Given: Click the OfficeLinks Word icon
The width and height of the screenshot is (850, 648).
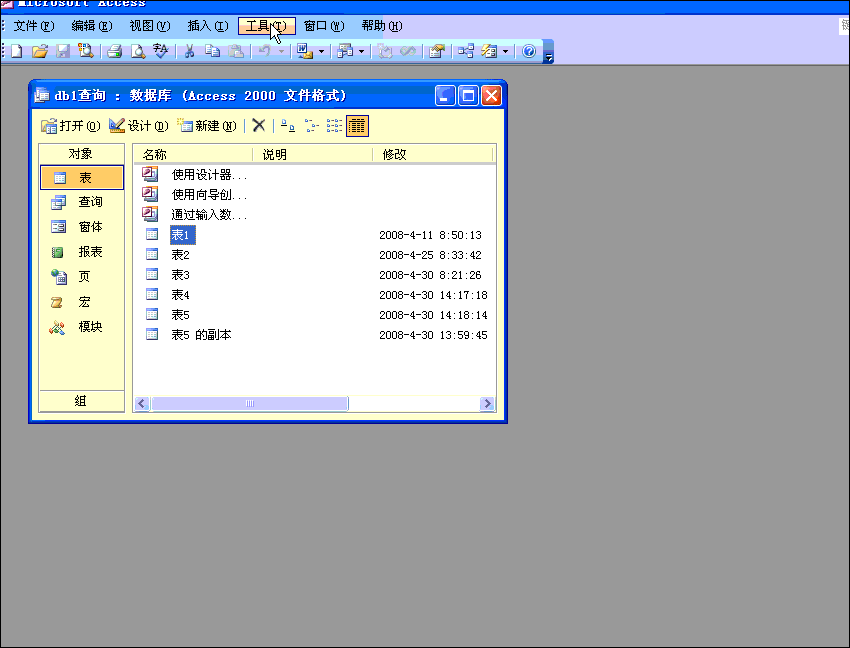Looking at the screenshot, I should tap(305, 52).
